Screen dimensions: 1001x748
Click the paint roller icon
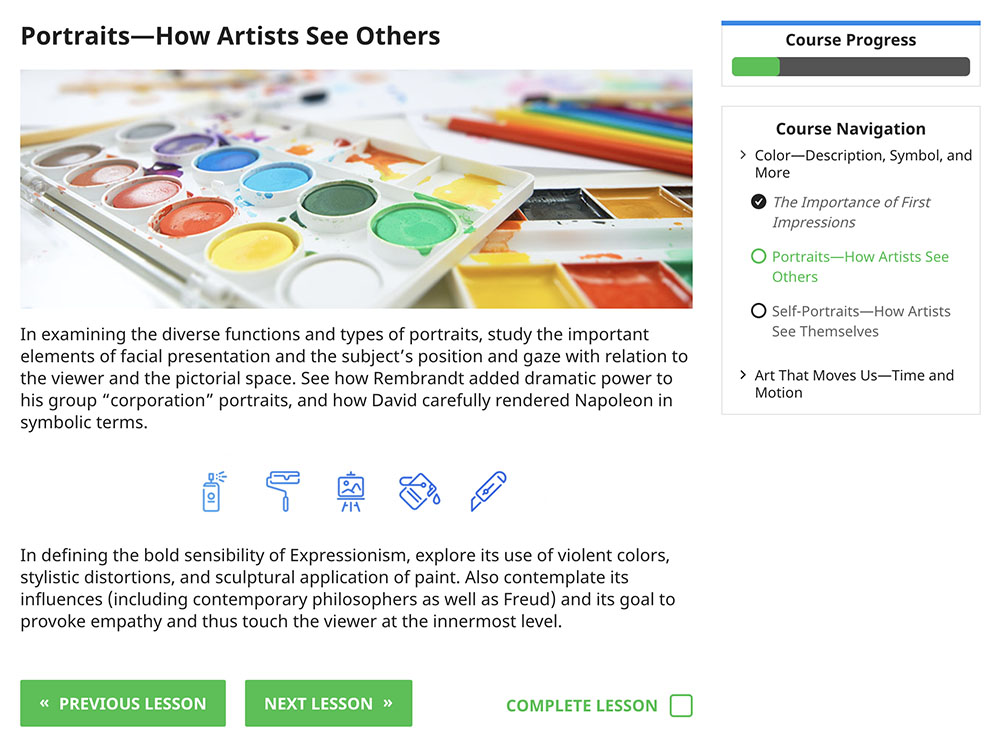(281, 491)
